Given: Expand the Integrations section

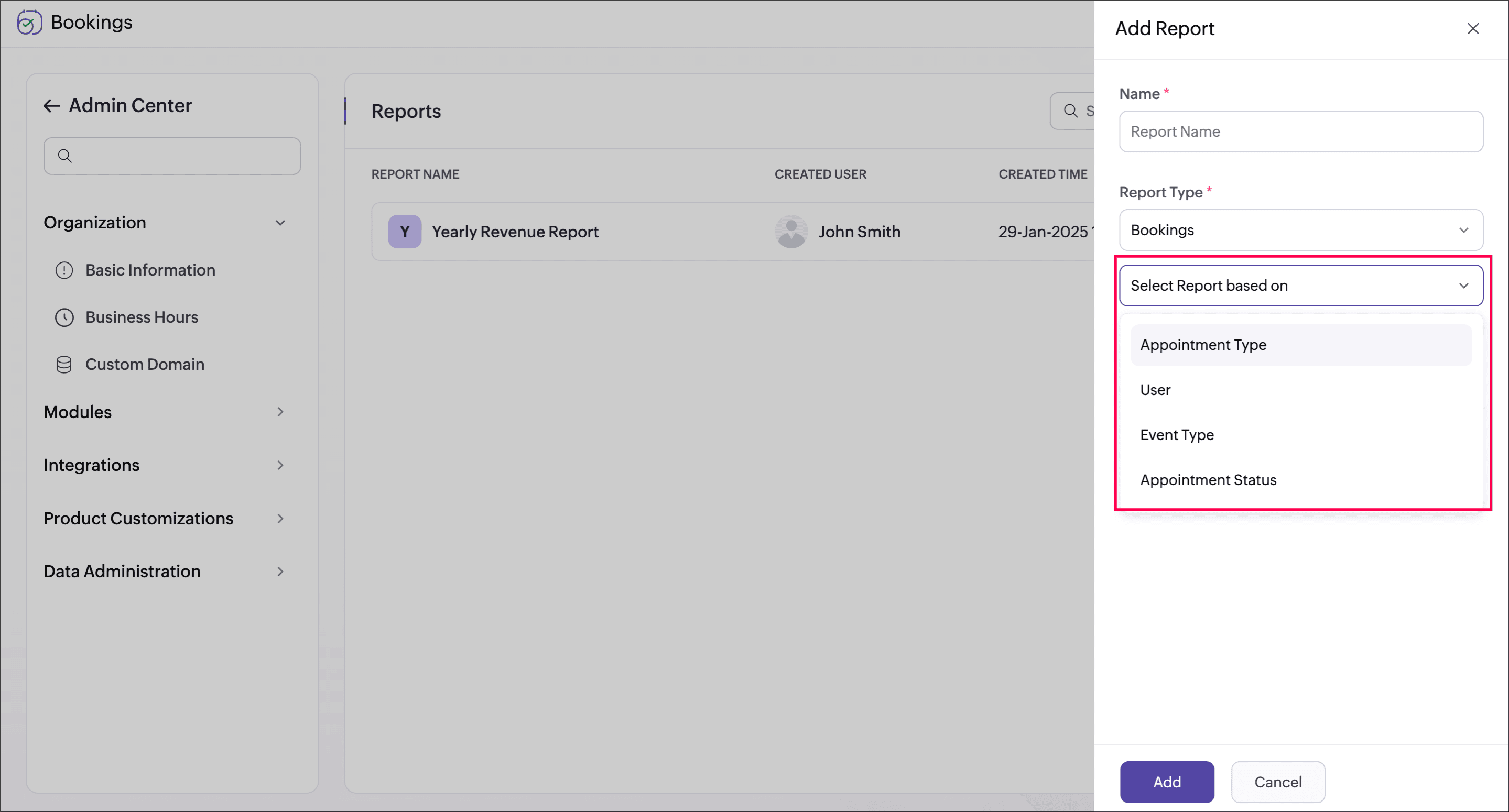Looking at the screenshot, I should tap(280, 465).
